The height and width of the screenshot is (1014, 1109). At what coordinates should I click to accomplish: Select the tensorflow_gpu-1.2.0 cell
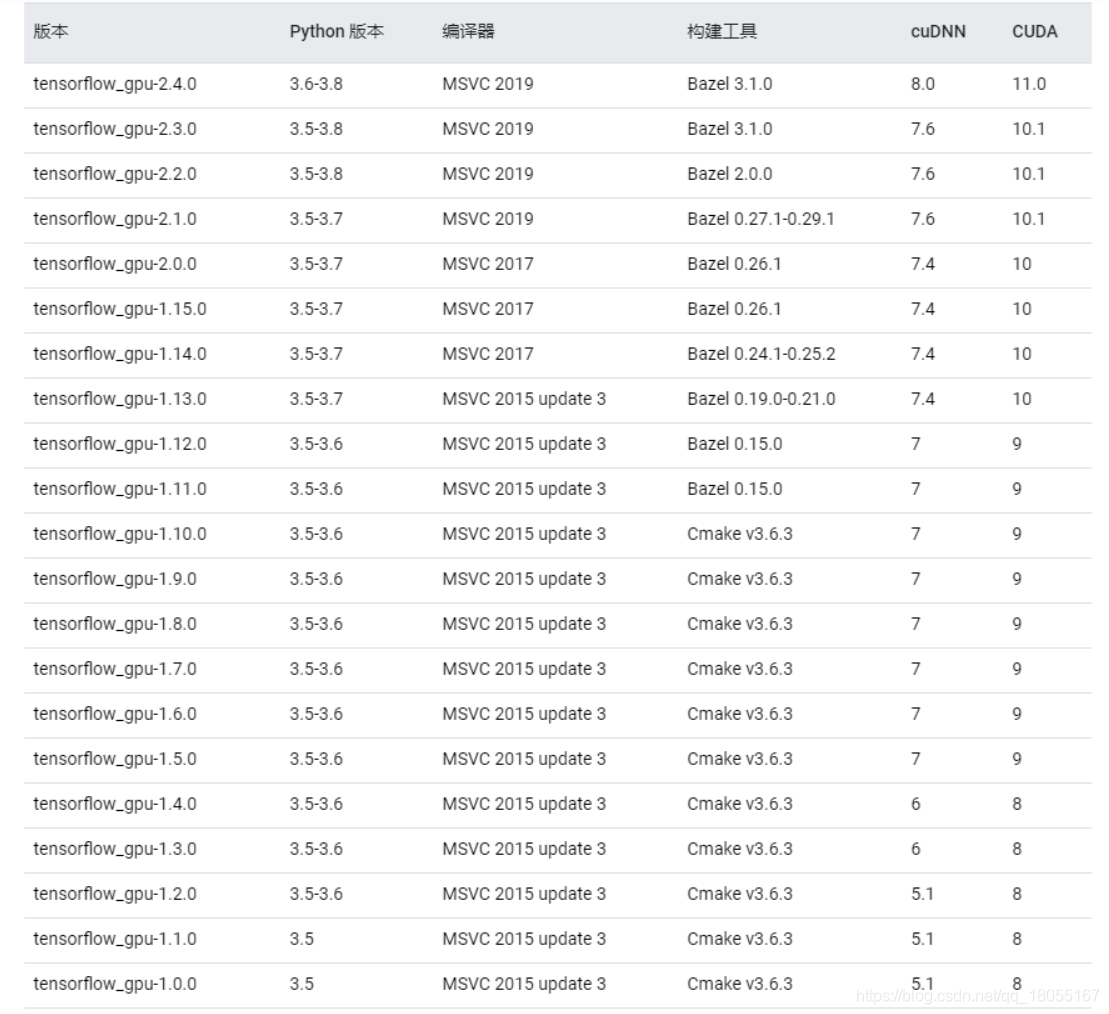coord(115,894)
